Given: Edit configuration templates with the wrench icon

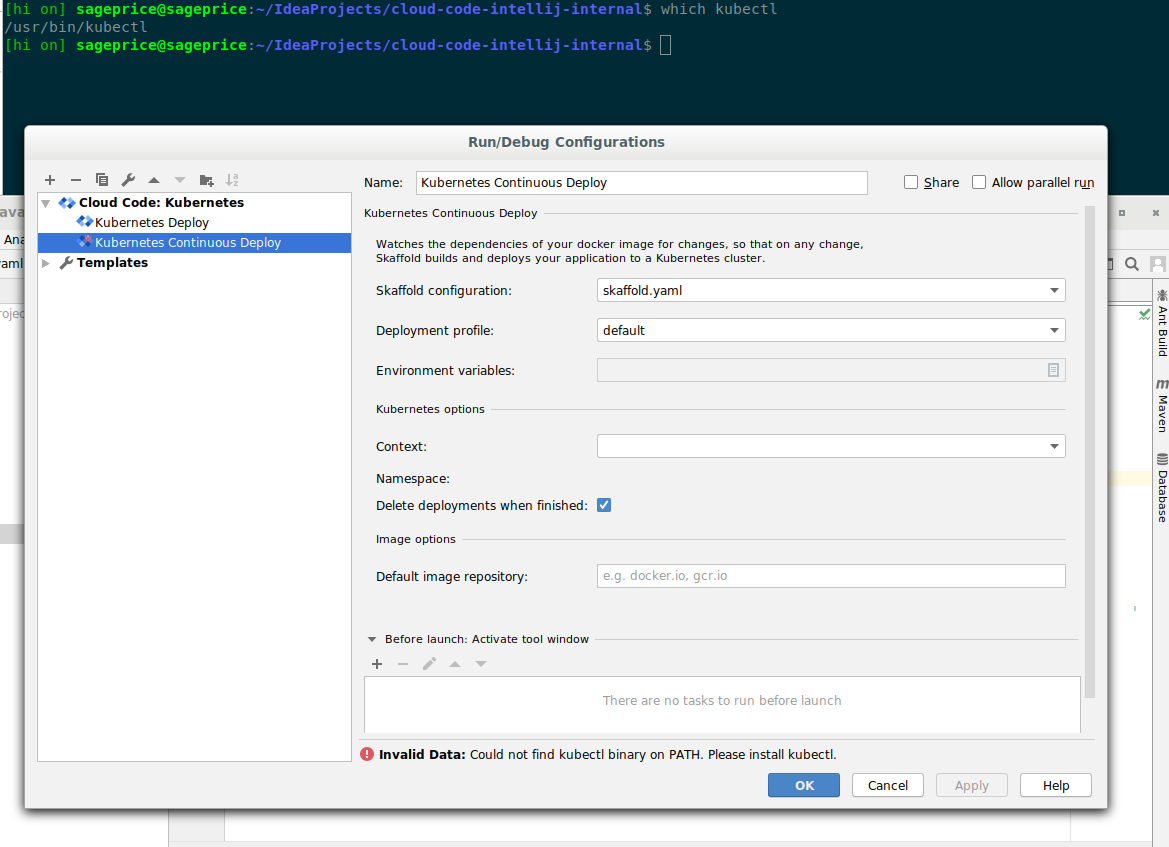Looking at the screenshot, I should pos(127,180).
